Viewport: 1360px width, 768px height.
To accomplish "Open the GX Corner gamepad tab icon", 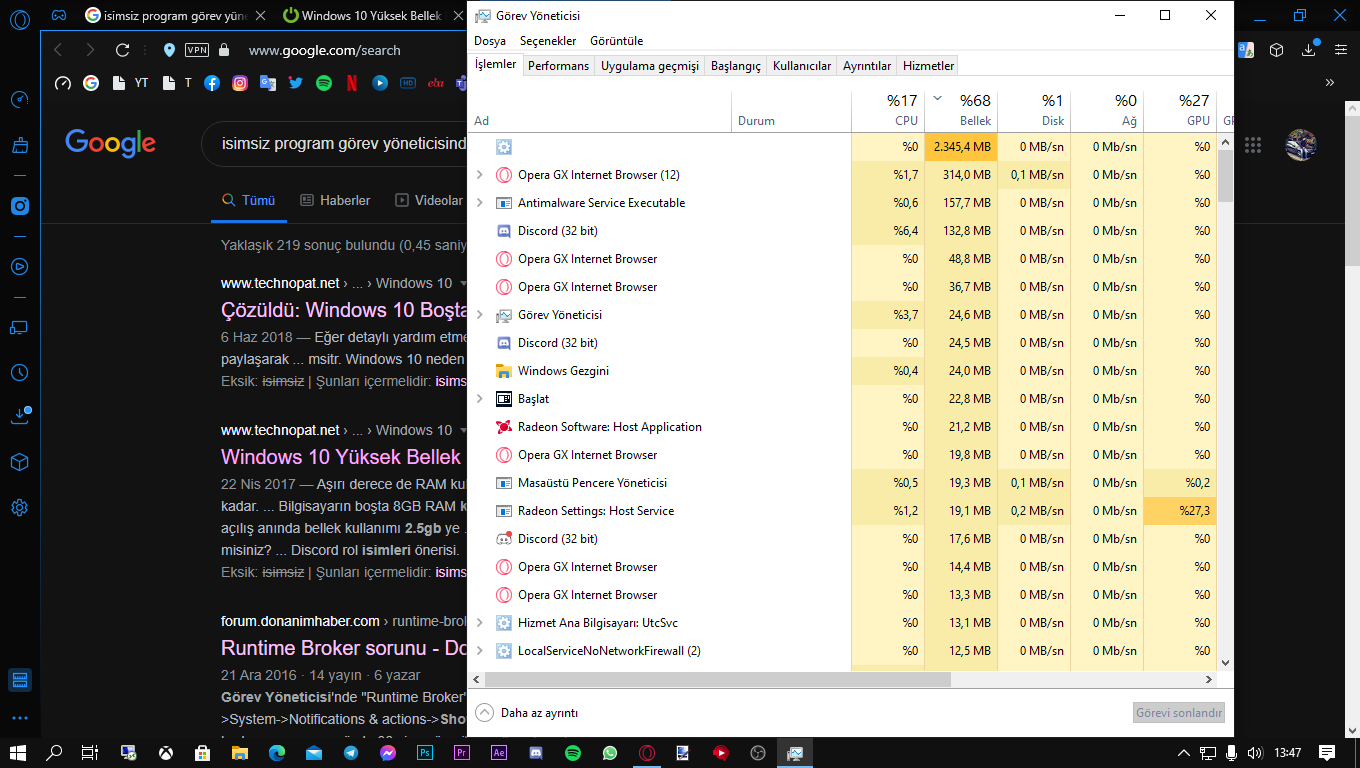I will tap(60, 16).
